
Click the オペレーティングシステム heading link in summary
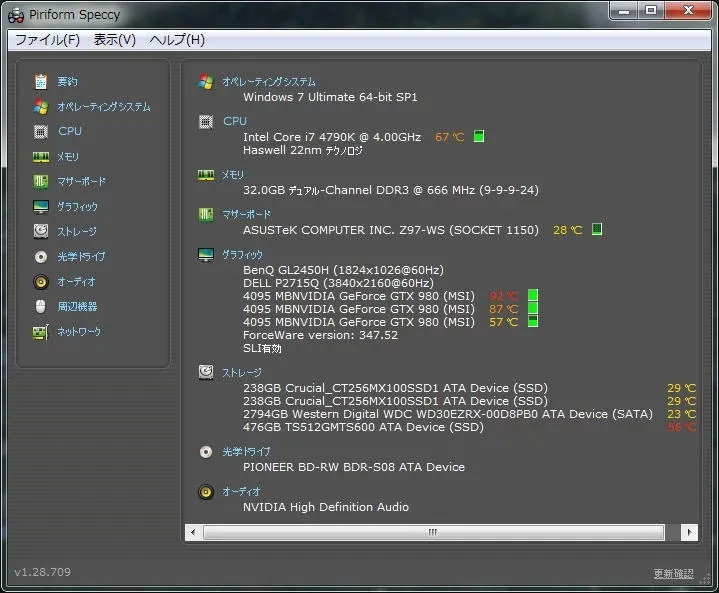pos(269,82)
